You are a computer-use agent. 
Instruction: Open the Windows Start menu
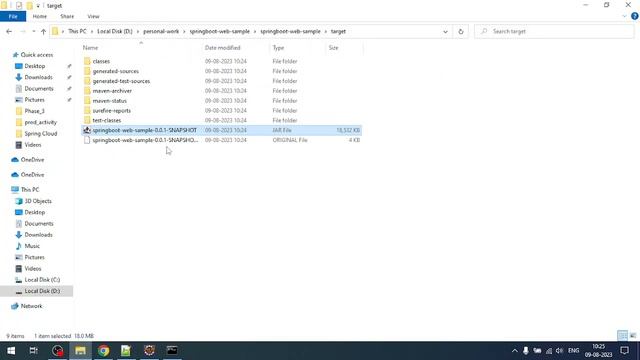pyautogui.click(x=11, y=351)
